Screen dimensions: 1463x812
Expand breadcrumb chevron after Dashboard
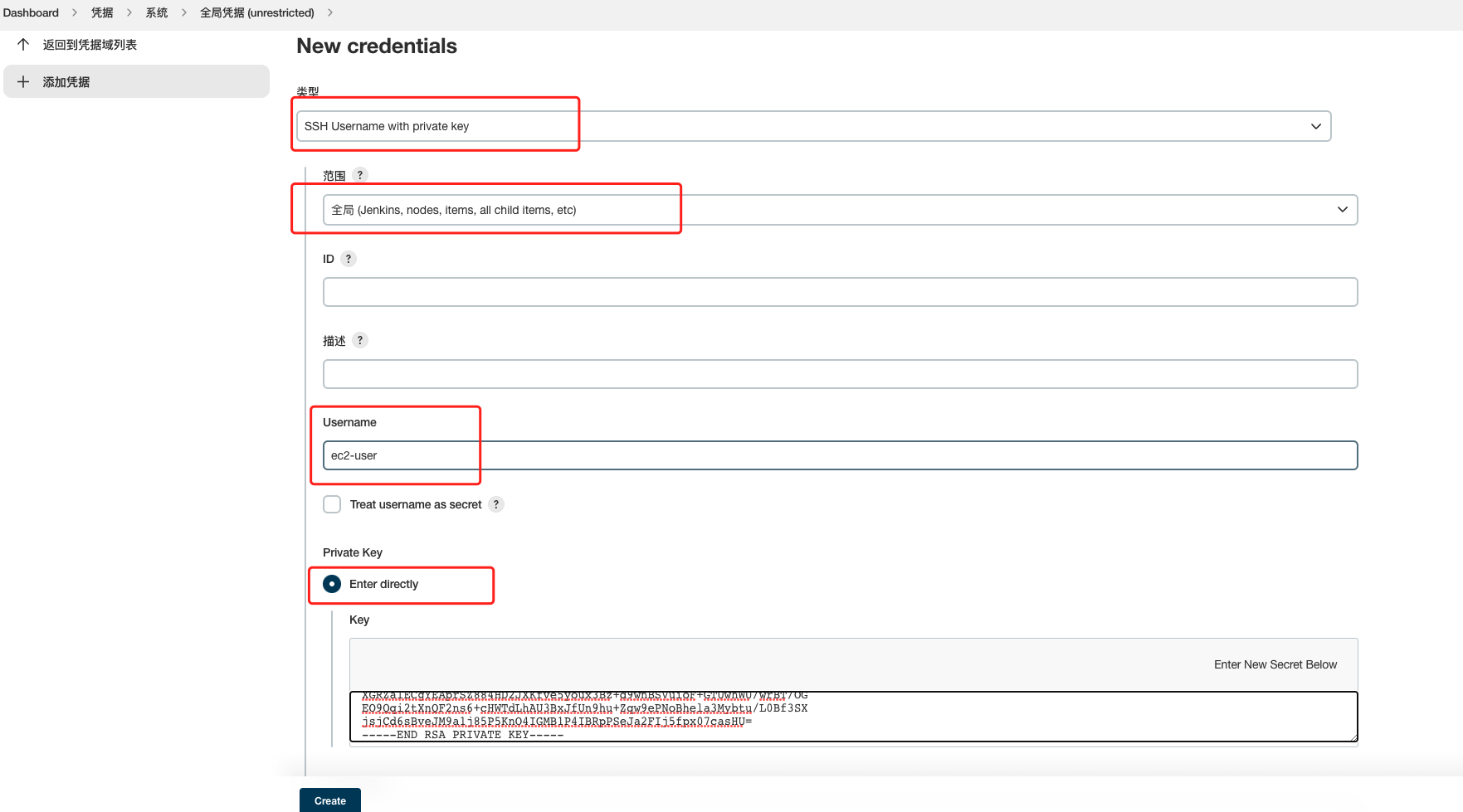coord(75,12)
